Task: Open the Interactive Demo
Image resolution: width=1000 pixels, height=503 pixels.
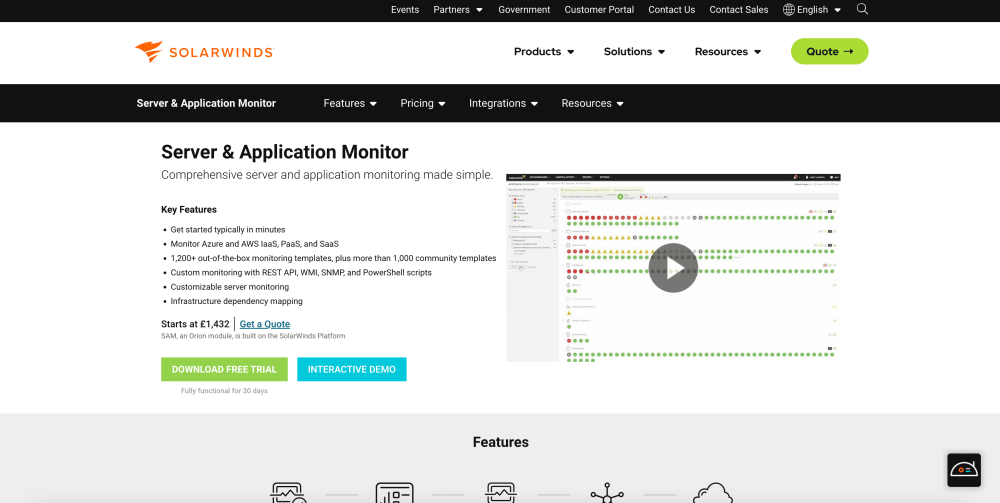Action: coord(351,369)
